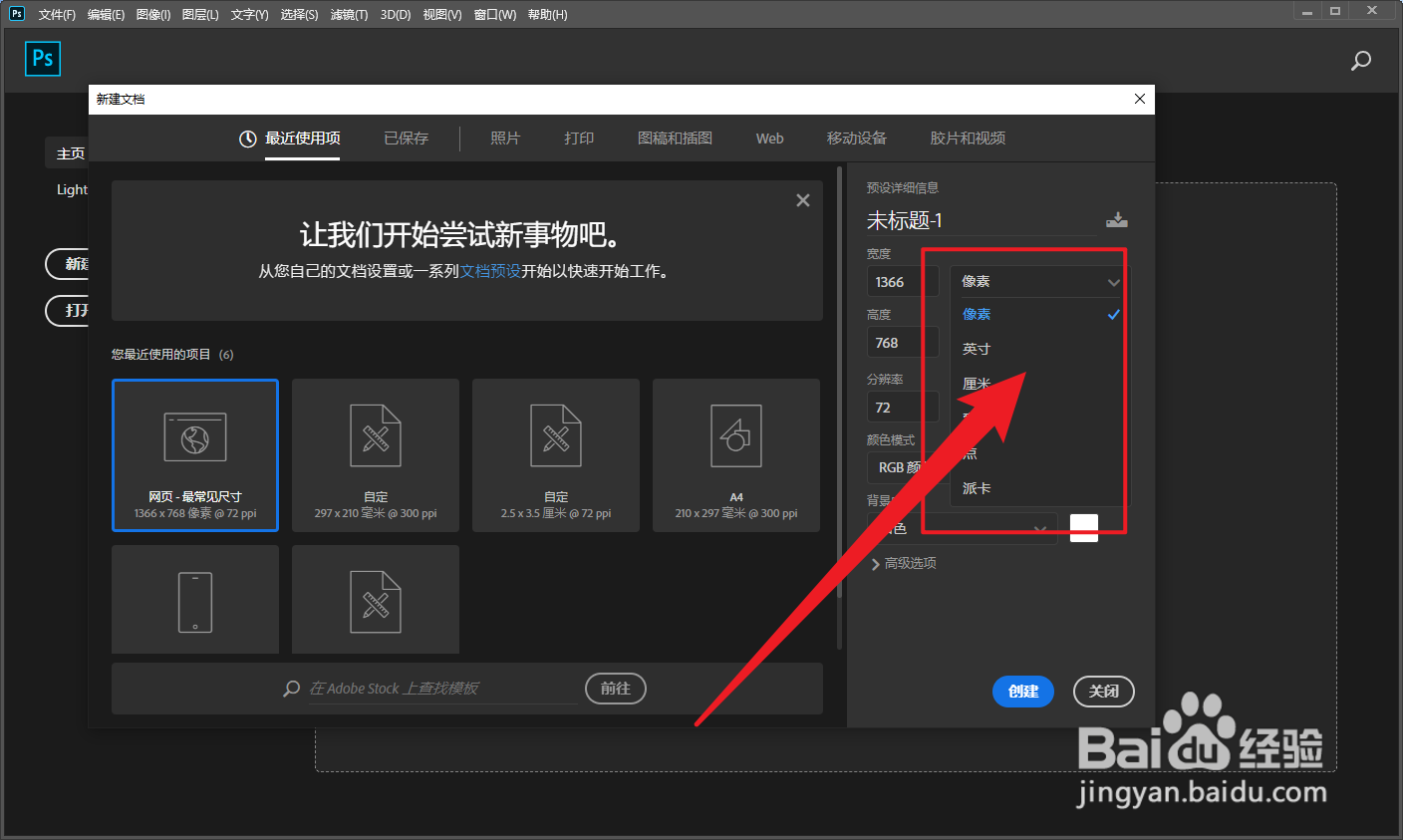Switch to the 打印 tab

578,139
